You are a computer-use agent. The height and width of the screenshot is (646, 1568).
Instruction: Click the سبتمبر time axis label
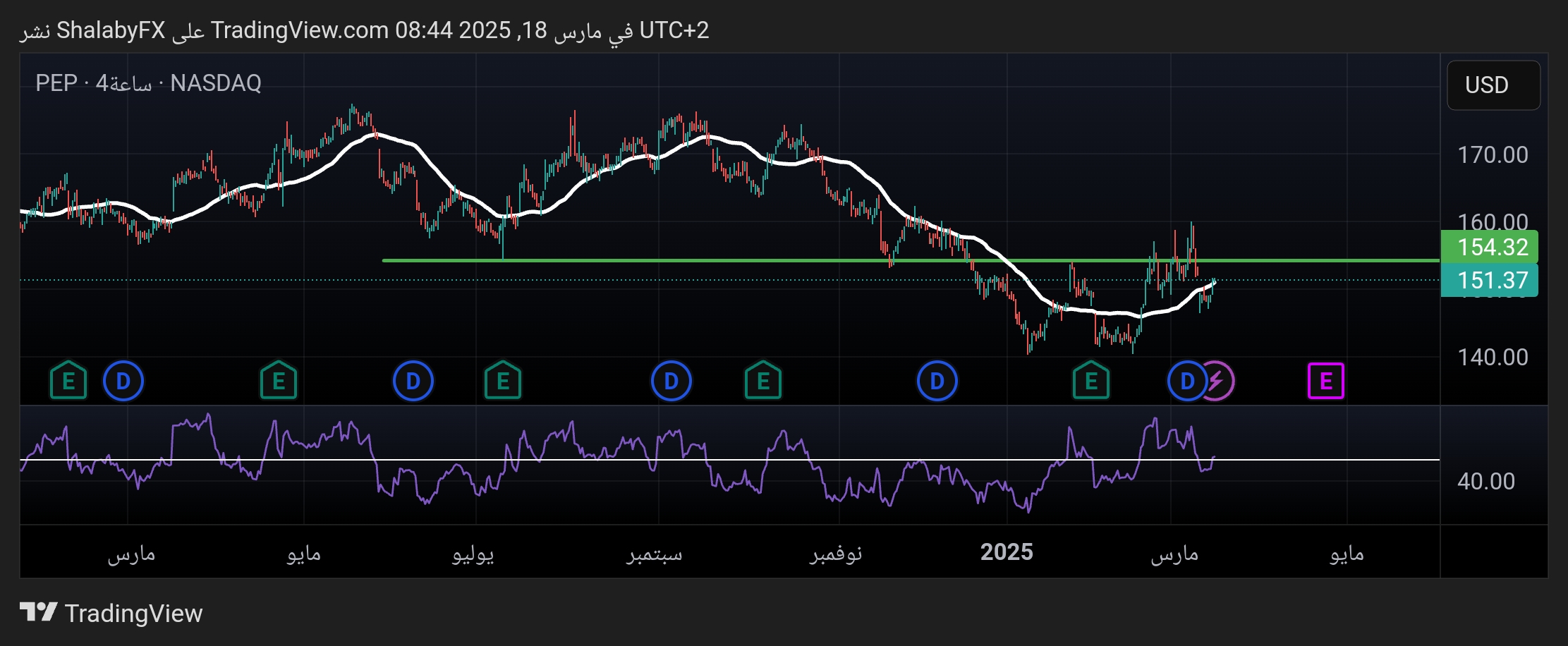tap(655, 554)
